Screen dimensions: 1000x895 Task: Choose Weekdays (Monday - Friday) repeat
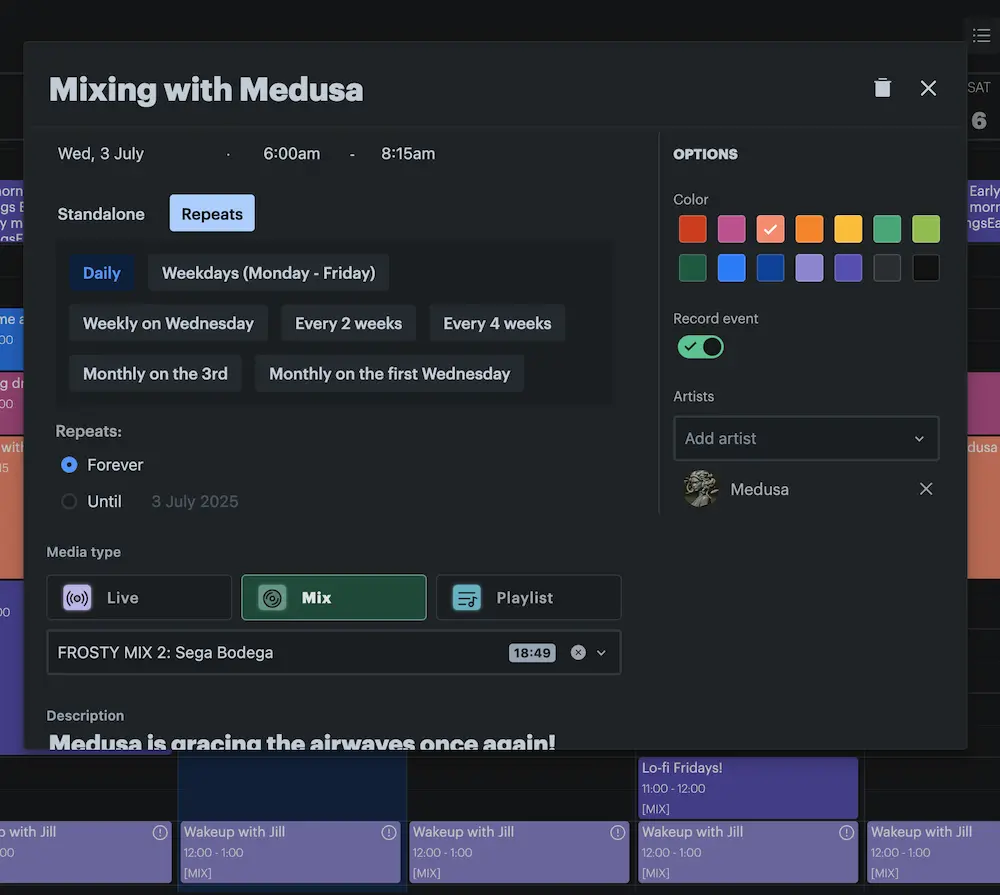tap(268, 273)
